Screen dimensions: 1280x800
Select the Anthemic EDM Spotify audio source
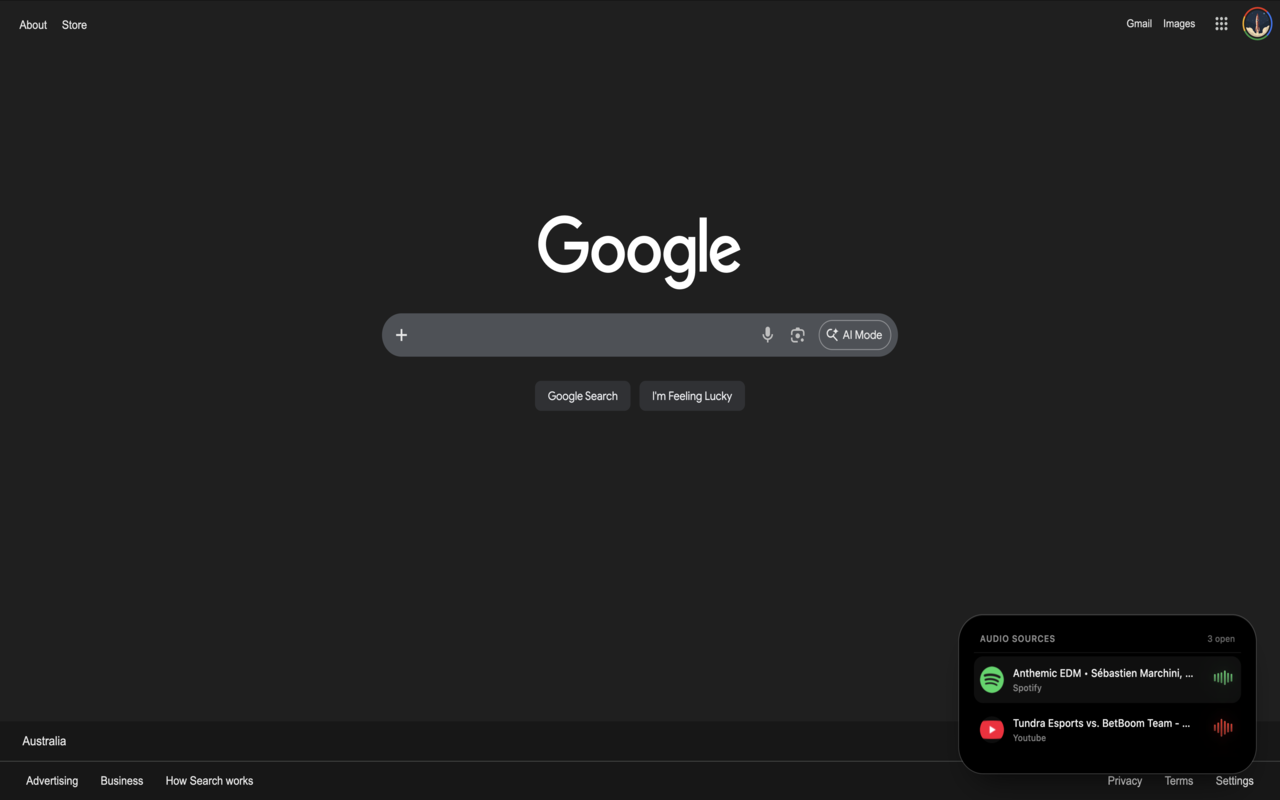pyautogui.click(x=1107, y=680)
